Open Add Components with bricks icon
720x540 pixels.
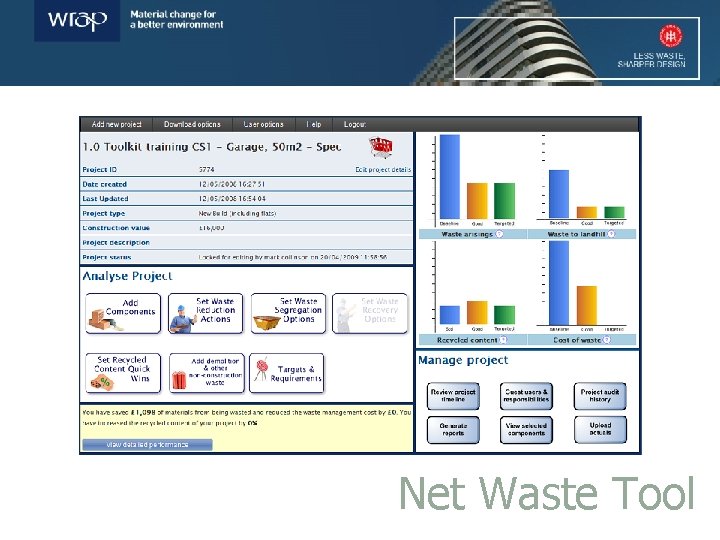(x=123, y=313)
